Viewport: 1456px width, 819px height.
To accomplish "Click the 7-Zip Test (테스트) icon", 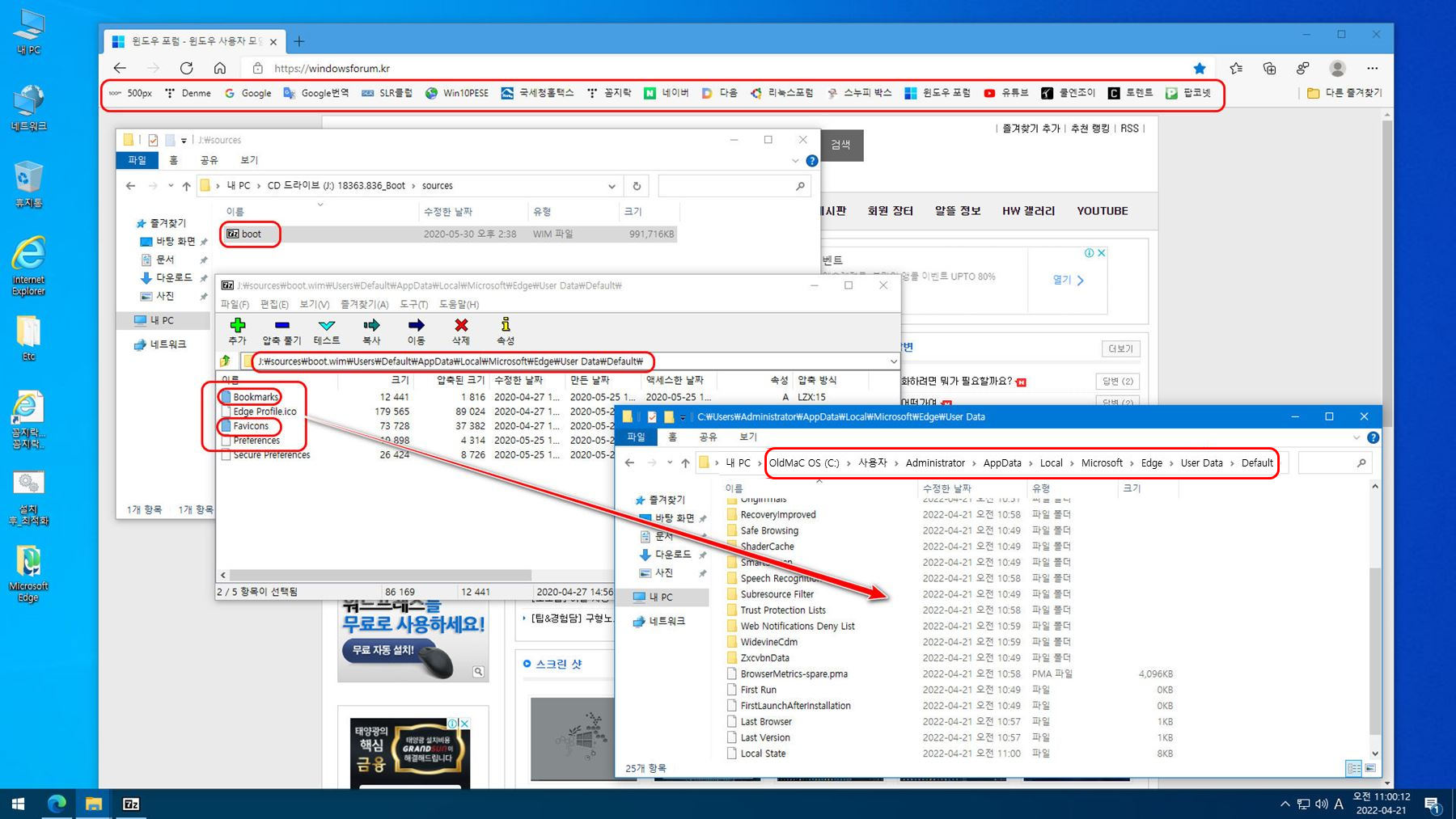I will tap(327, 325).
